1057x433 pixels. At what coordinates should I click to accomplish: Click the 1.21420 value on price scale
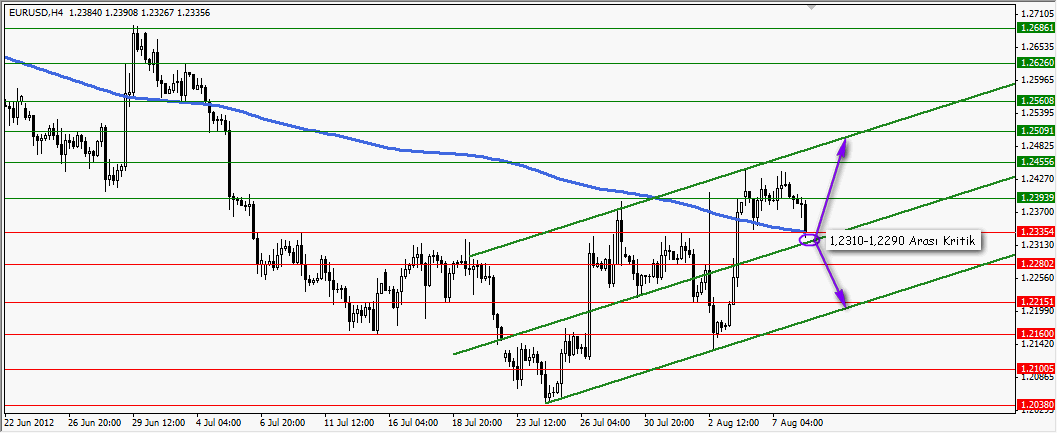tap(1037, 344)
